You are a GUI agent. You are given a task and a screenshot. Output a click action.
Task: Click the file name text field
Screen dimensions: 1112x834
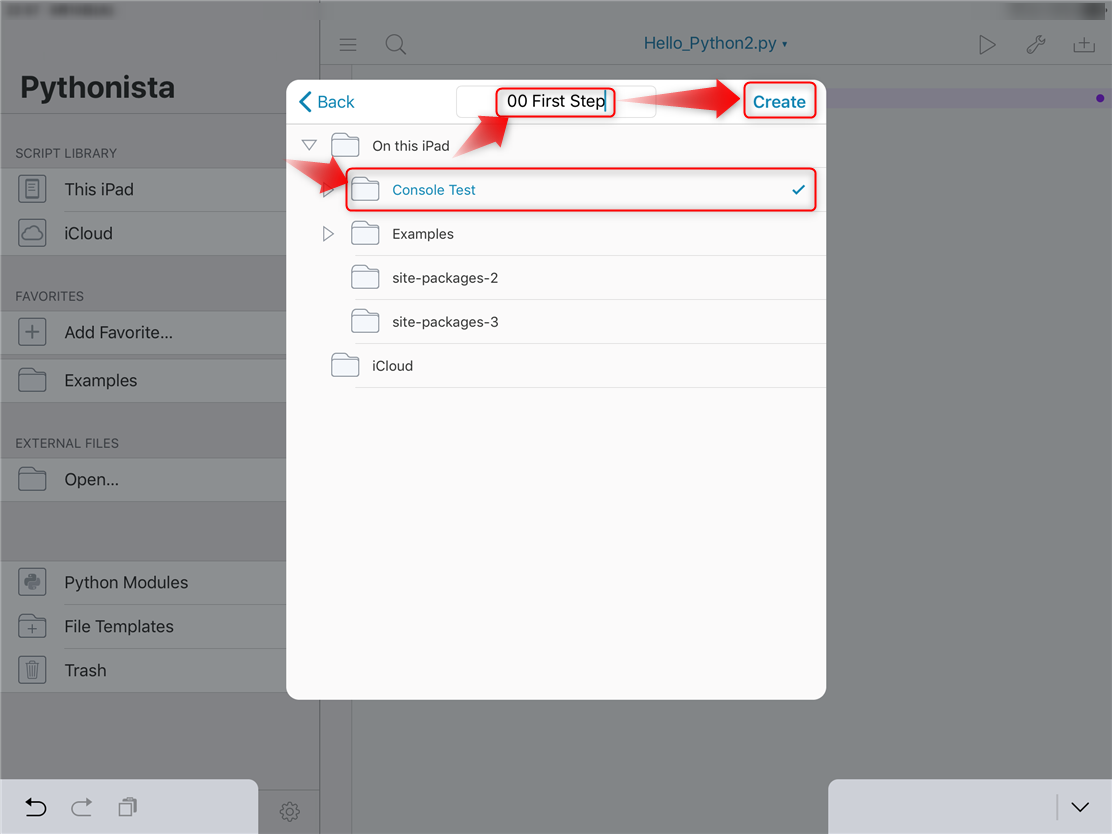point(556,102)
